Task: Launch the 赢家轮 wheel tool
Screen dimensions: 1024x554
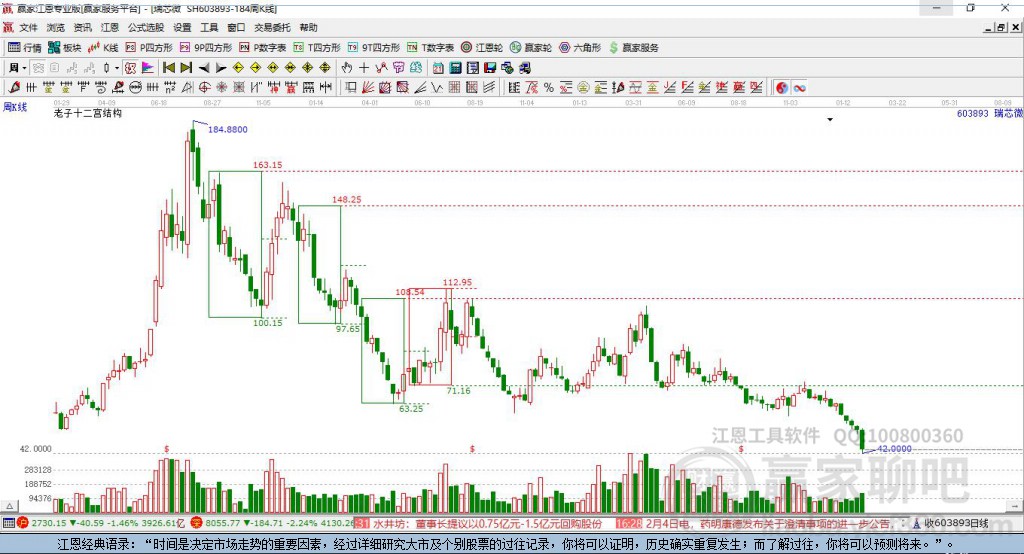Action: click(x=531, y=47)
